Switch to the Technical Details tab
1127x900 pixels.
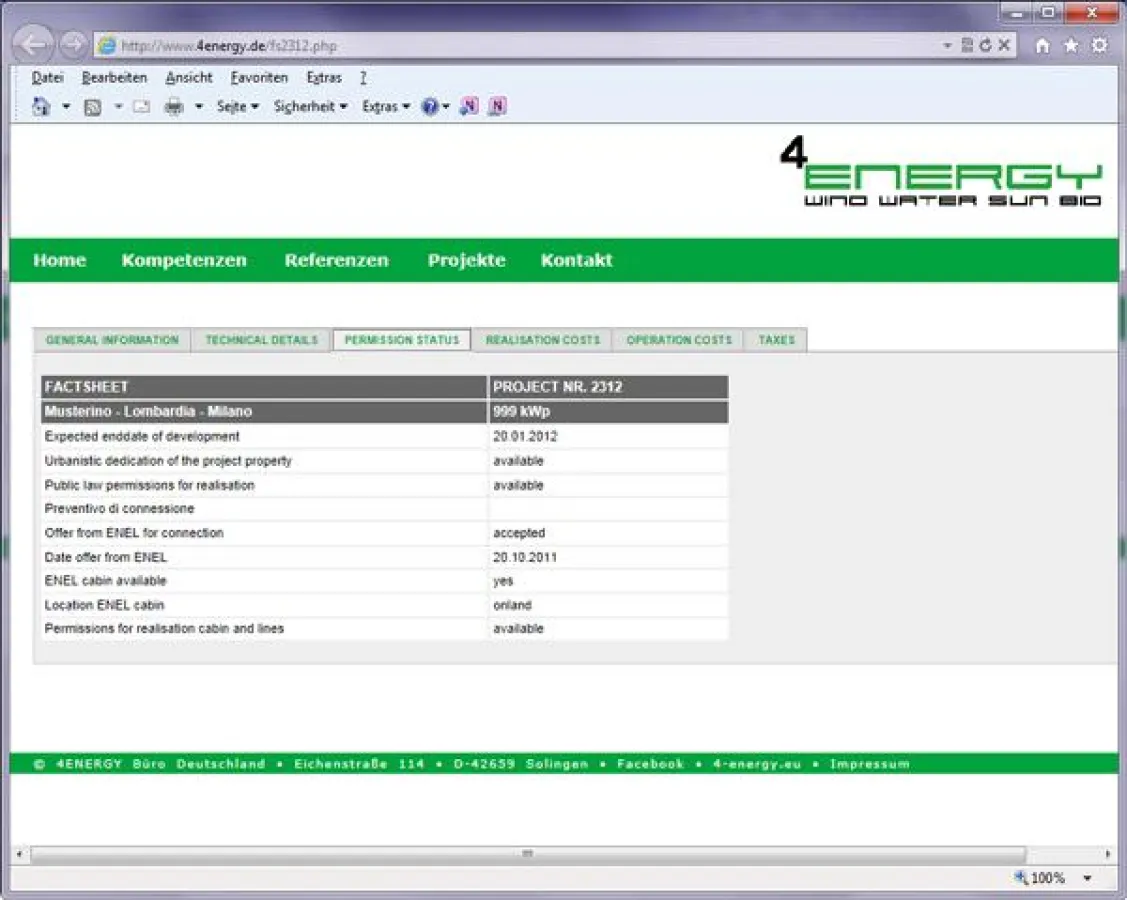[261, 340]
